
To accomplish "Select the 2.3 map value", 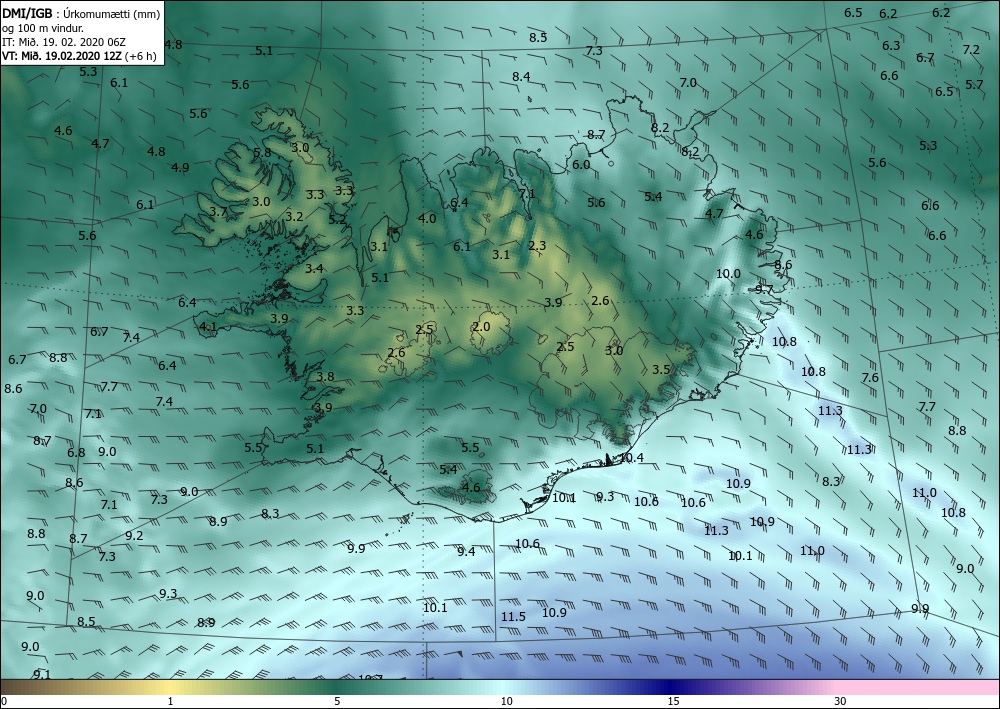I will tap(537, 245).
